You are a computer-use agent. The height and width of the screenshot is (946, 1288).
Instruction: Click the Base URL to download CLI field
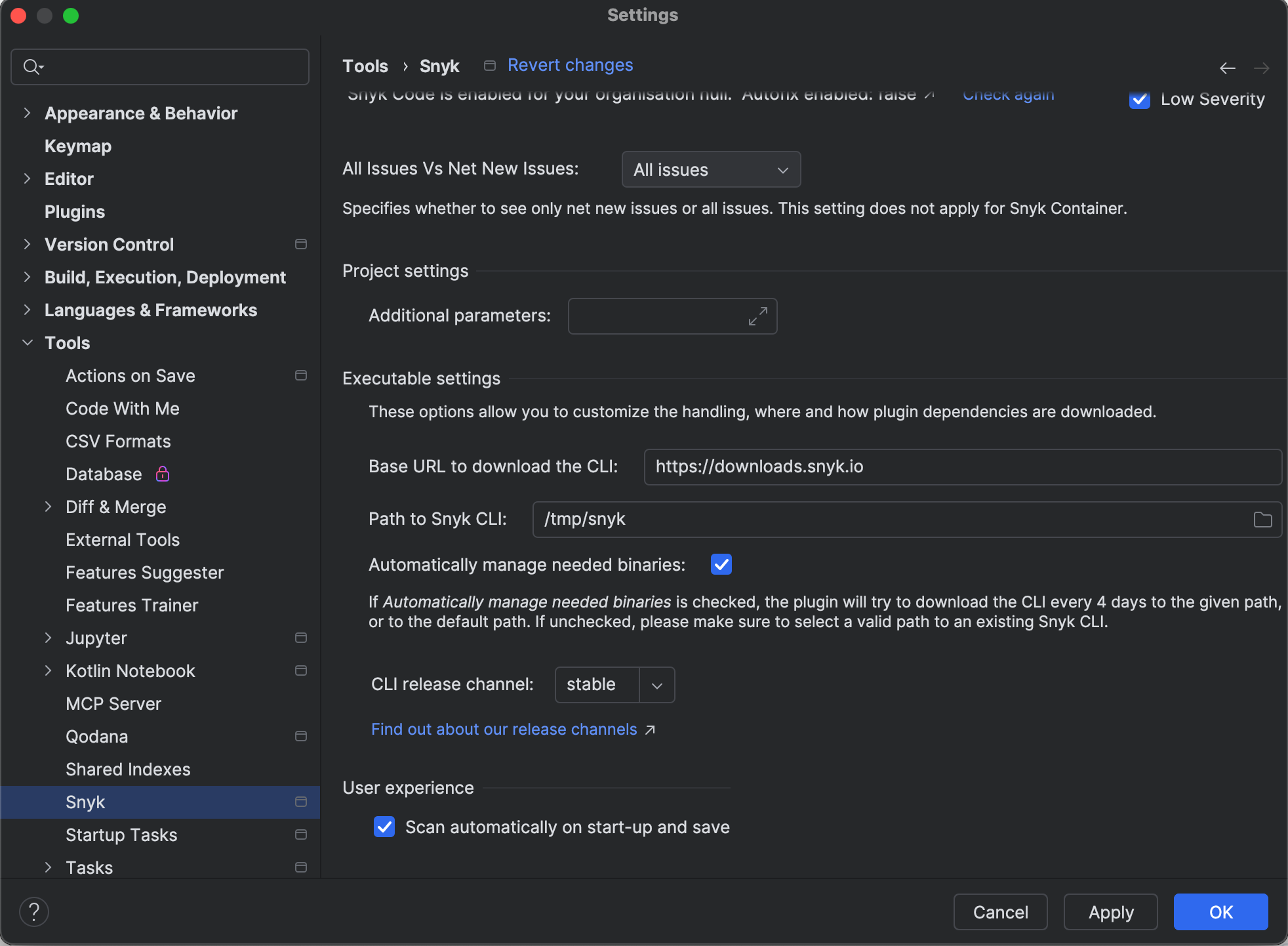click(x=962, y=466)
